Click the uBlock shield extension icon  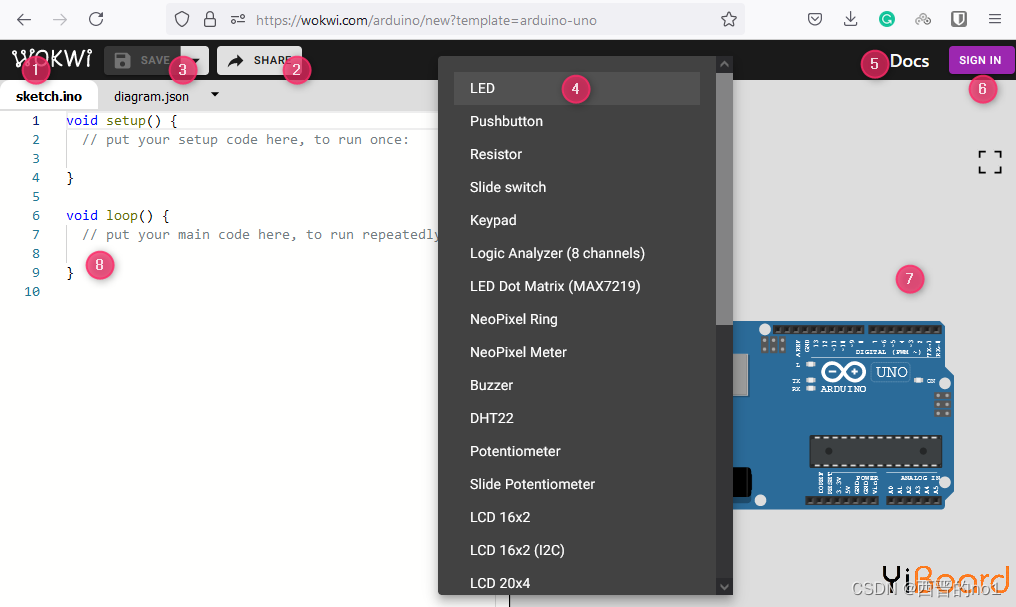tap(959, 19)
